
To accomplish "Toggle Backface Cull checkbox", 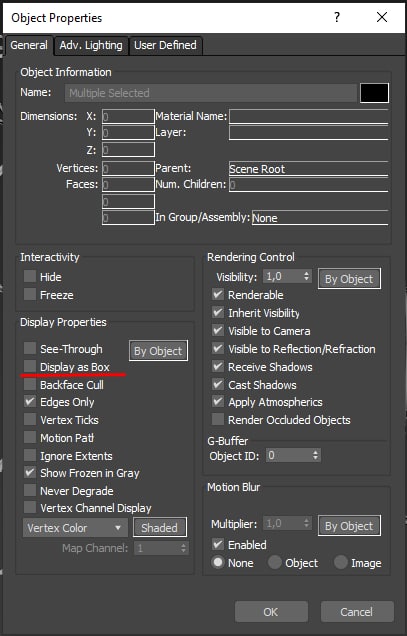I will click(30, 384).
